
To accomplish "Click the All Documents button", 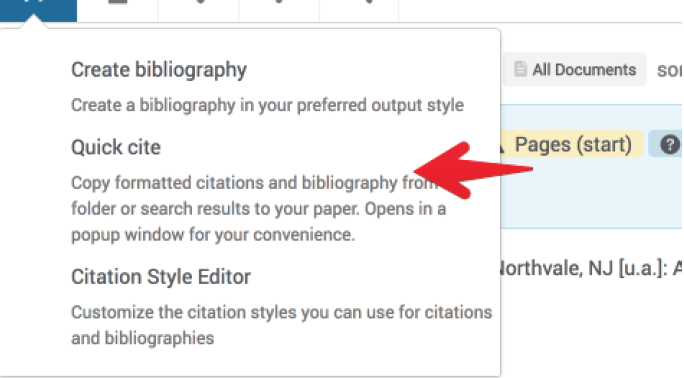I will [x=575, y=70].
